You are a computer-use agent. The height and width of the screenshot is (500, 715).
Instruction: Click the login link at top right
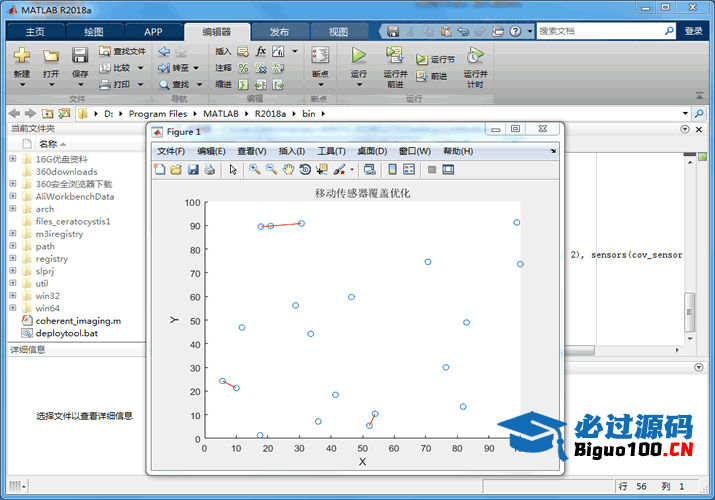694,31
